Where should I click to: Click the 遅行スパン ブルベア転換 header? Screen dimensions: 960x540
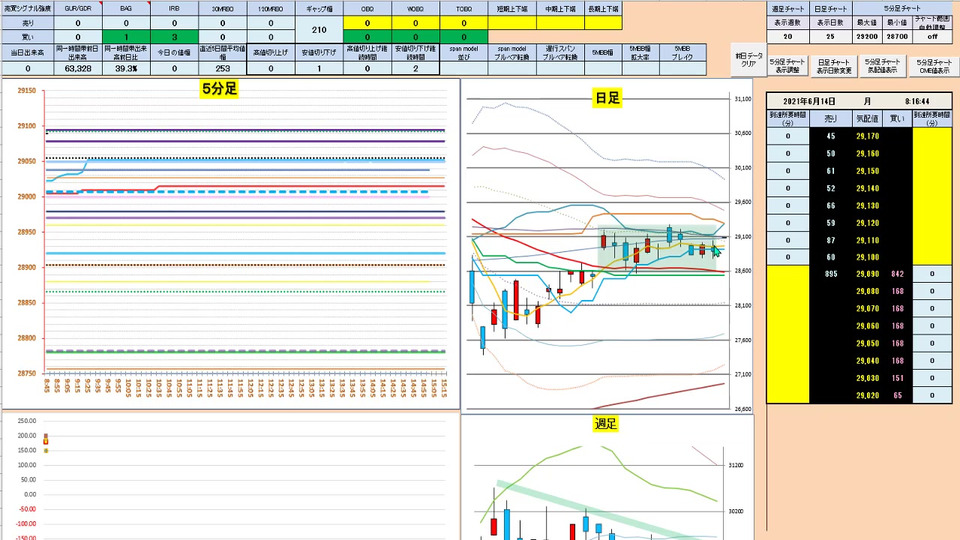pos(560,53)
